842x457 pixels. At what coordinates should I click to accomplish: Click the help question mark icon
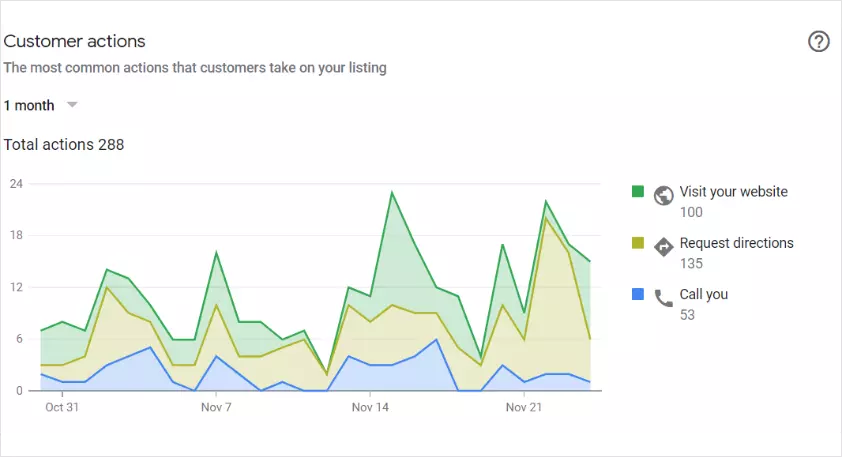[x=818, y=42]
